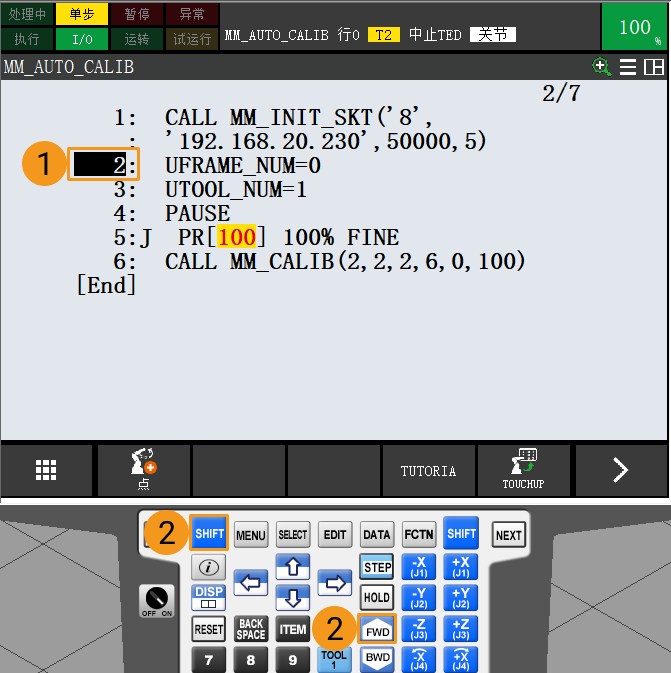Viewport: 671px width, 673px height.
Task: Click the SELECT key
Action: coord(293,535)
